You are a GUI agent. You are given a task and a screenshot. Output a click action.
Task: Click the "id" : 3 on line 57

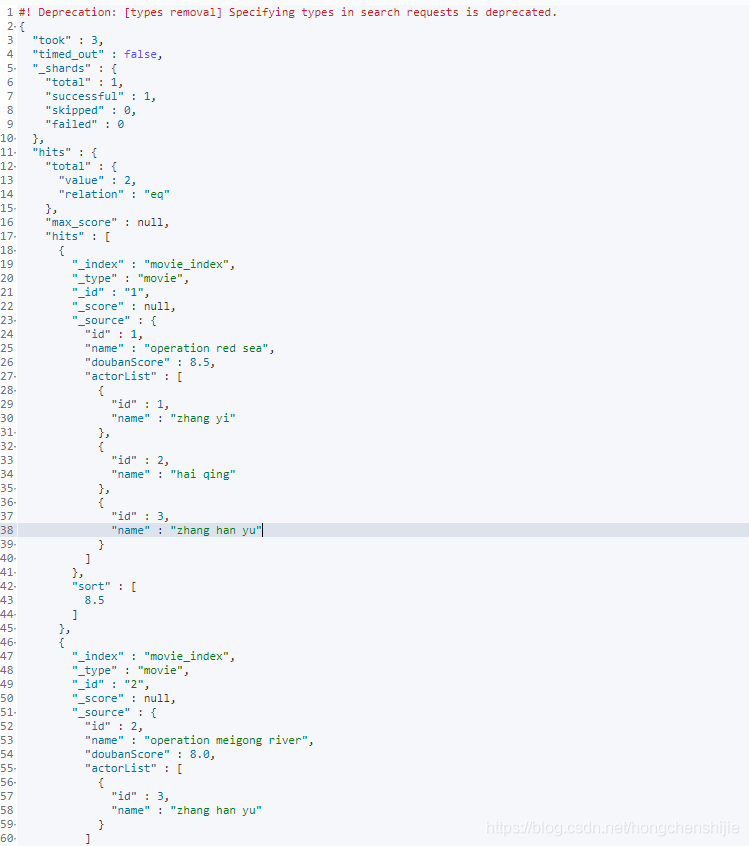tap(140, 796)
